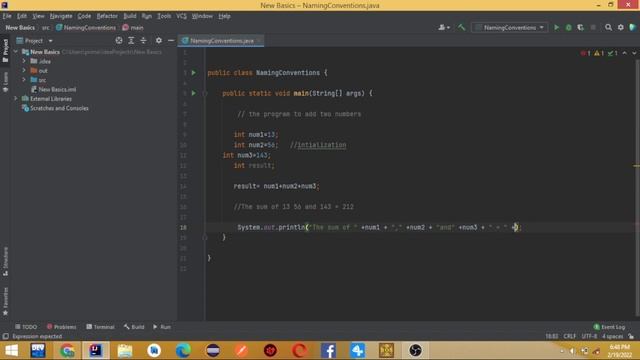Start debugging with the bug icon
Image resolution: width=640 pixels, height=360 pixels.
pos(569,27)
